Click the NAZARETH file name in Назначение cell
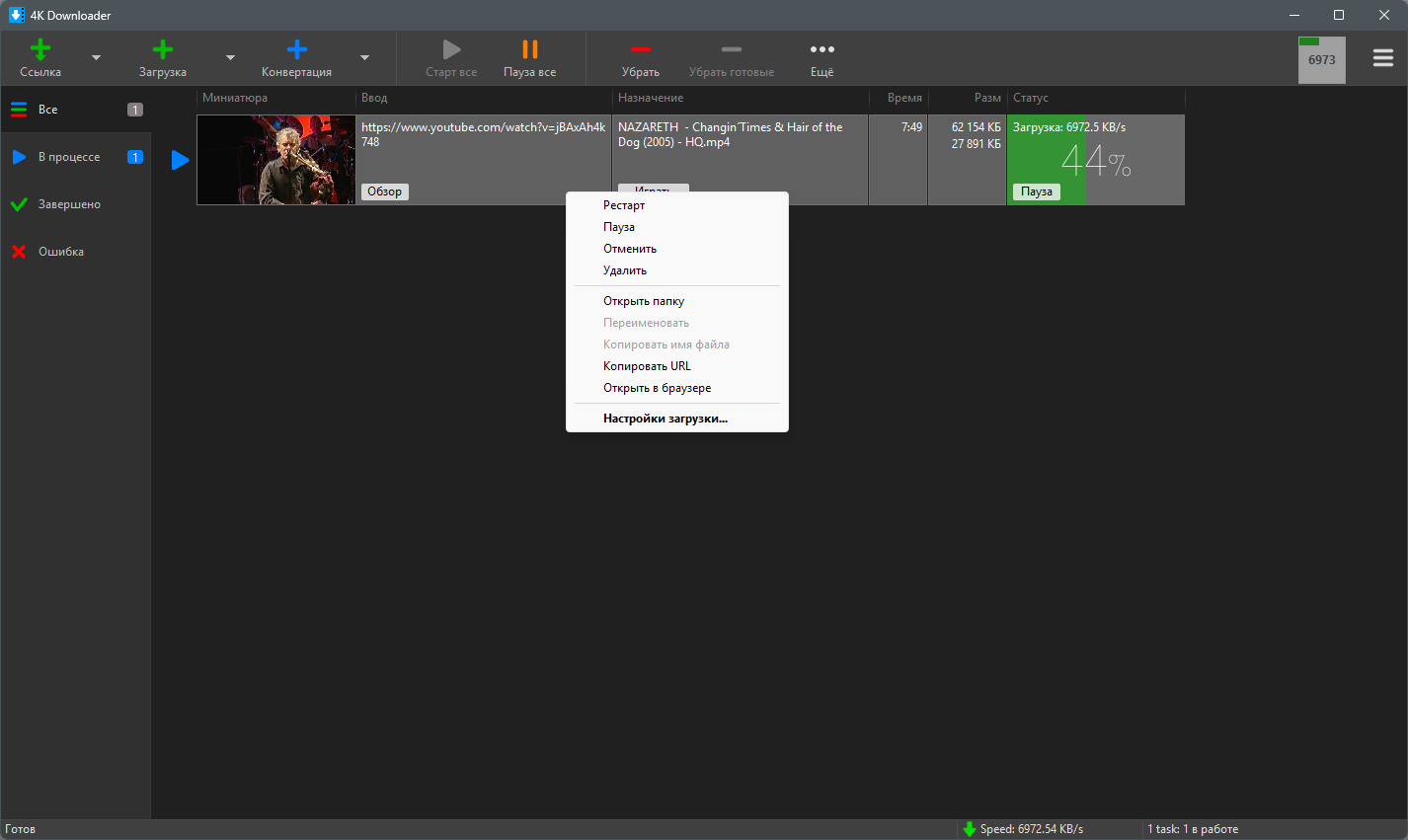Image resolution: width=1408 pixels, height=840 pixels. [731, 134]
